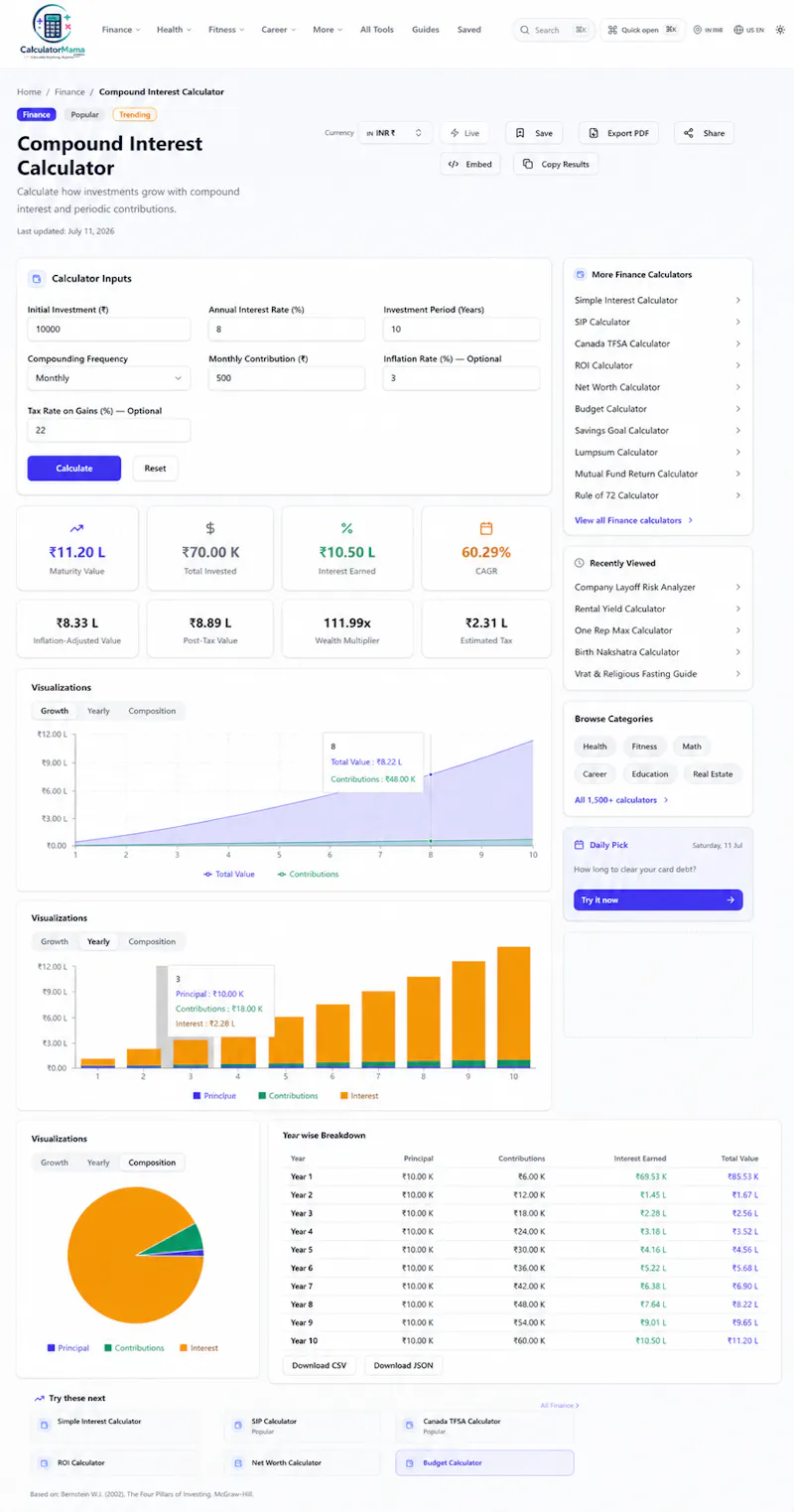Click the green Contributions pie slice
The image size is (794, 1512).
pos(186,1240)
